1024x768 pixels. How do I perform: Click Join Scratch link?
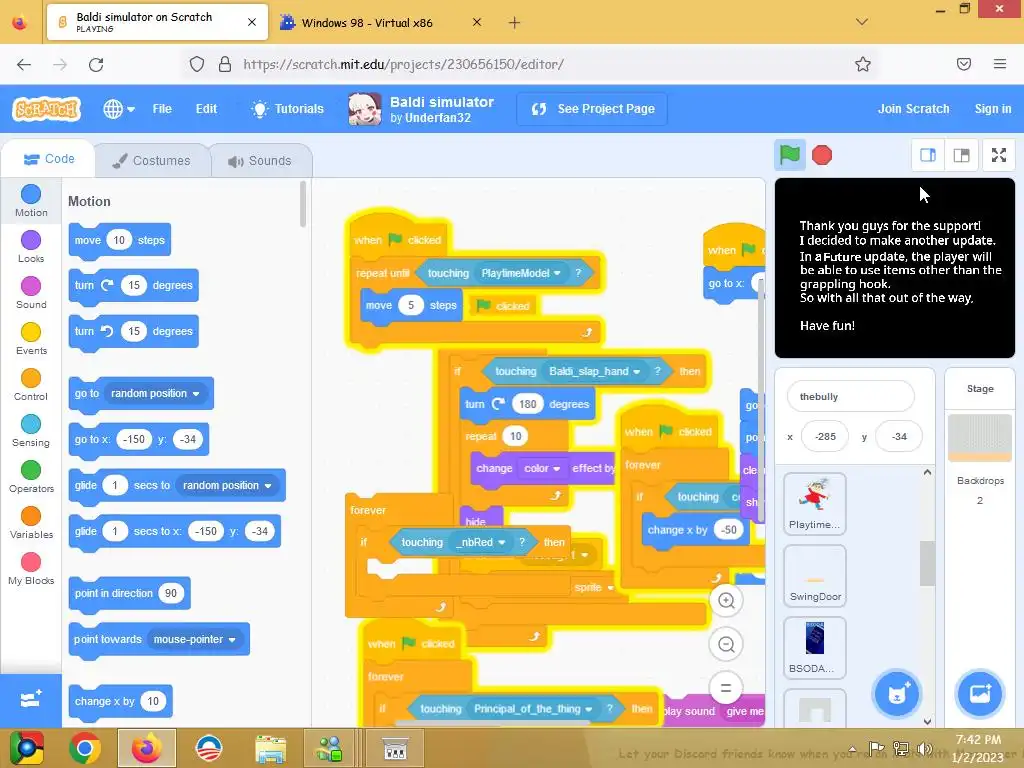[x=913, y=109]
